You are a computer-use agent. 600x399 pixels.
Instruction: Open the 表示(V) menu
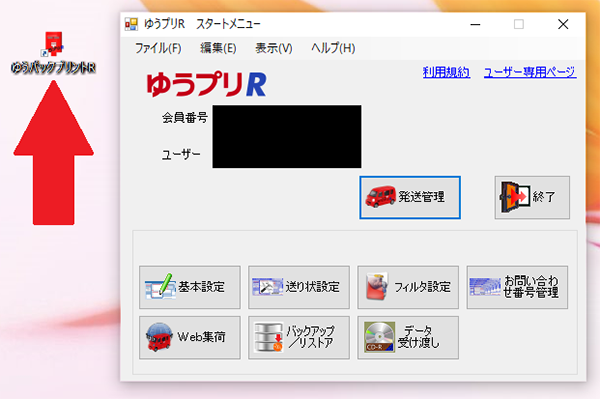[x=274, y=48]
